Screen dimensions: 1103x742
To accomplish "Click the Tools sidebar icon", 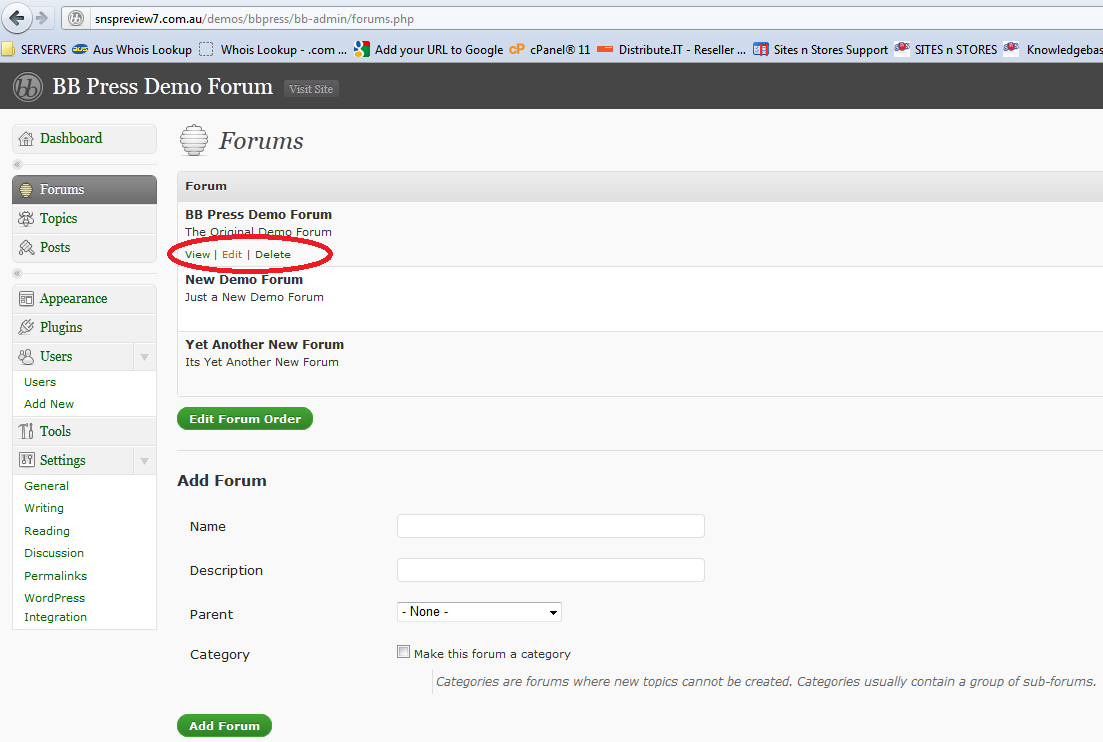I will point(26,431).
